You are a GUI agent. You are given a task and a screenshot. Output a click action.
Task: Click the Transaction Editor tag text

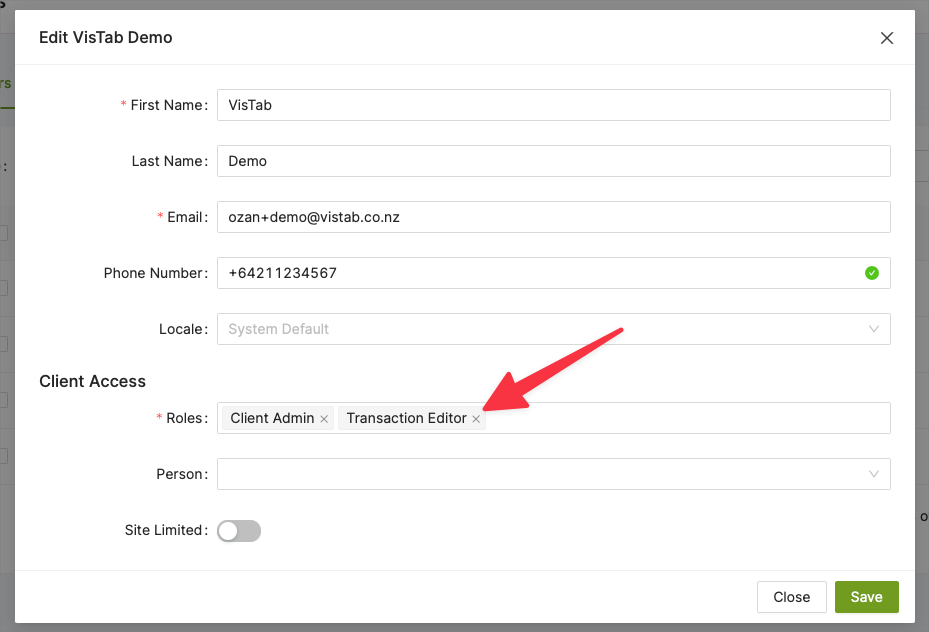tap(406, 418)
